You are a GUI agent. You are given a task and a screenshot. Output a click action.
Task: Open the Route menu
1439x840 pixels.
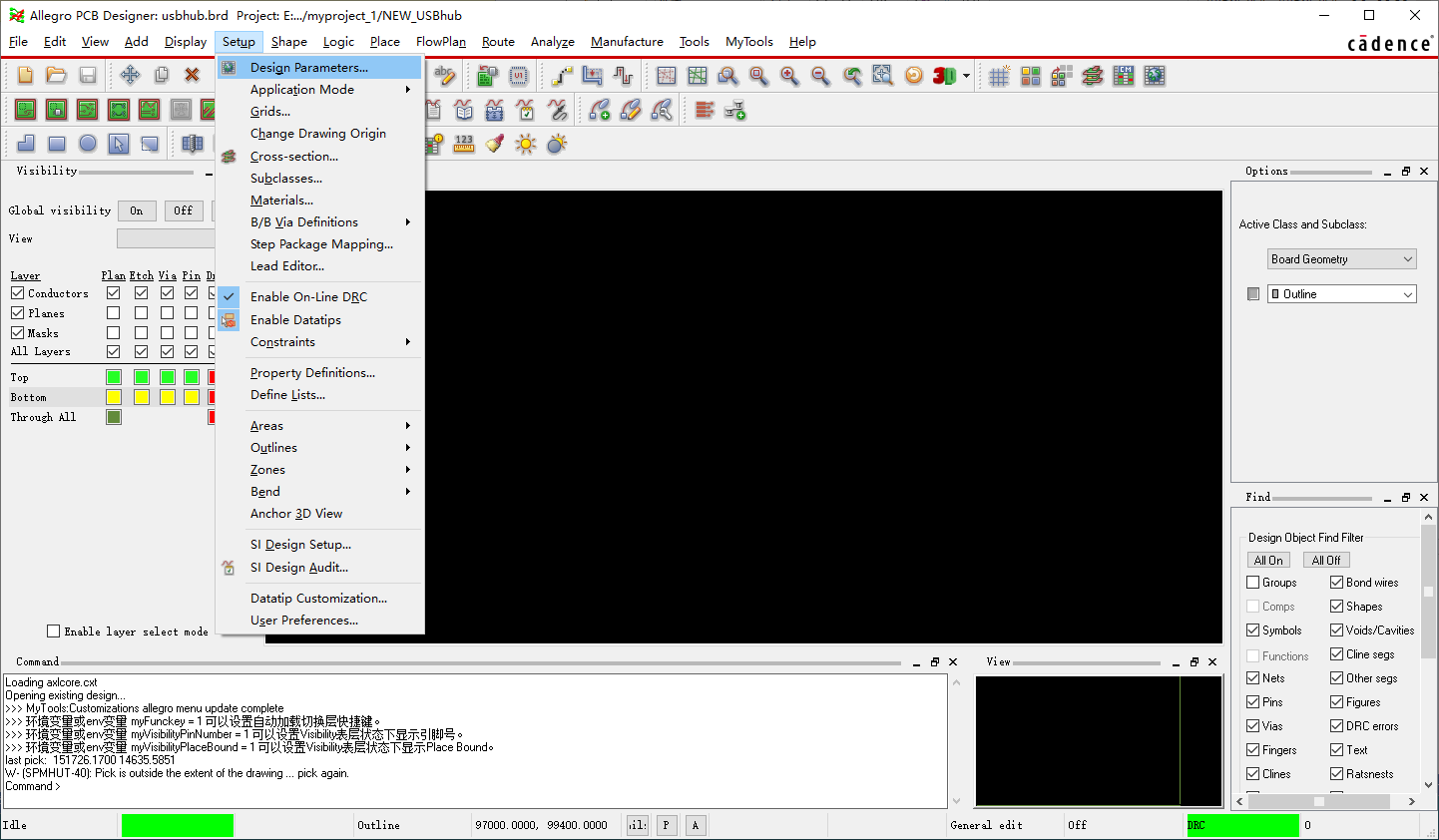point(498,42)
